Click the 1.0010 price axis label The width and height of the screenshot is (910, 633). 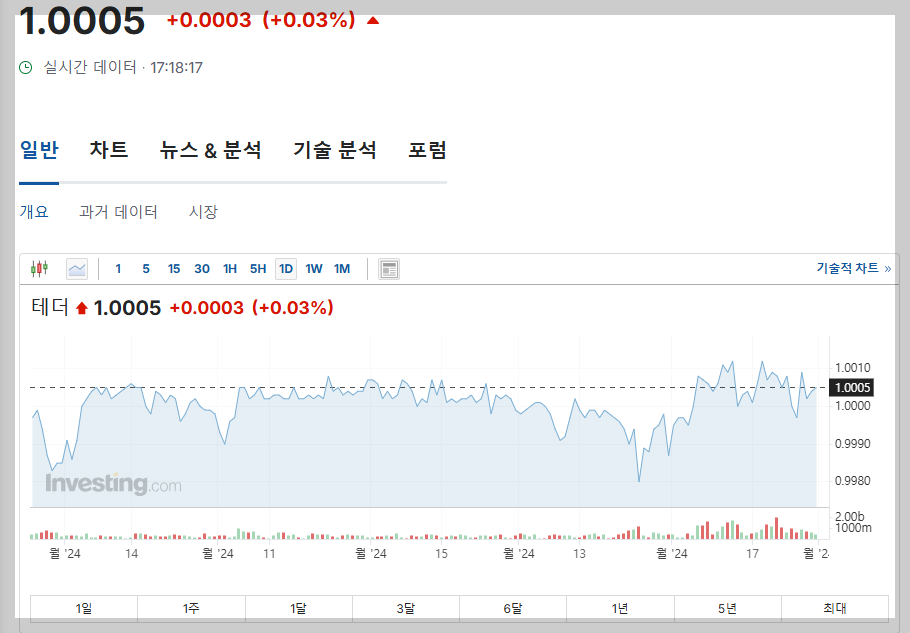pyautogui.click(x=853, y=368)
